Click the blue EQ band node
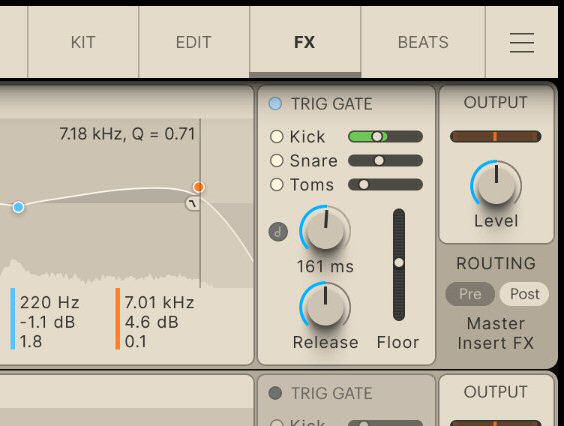564x426 pixels. point(18,207)
